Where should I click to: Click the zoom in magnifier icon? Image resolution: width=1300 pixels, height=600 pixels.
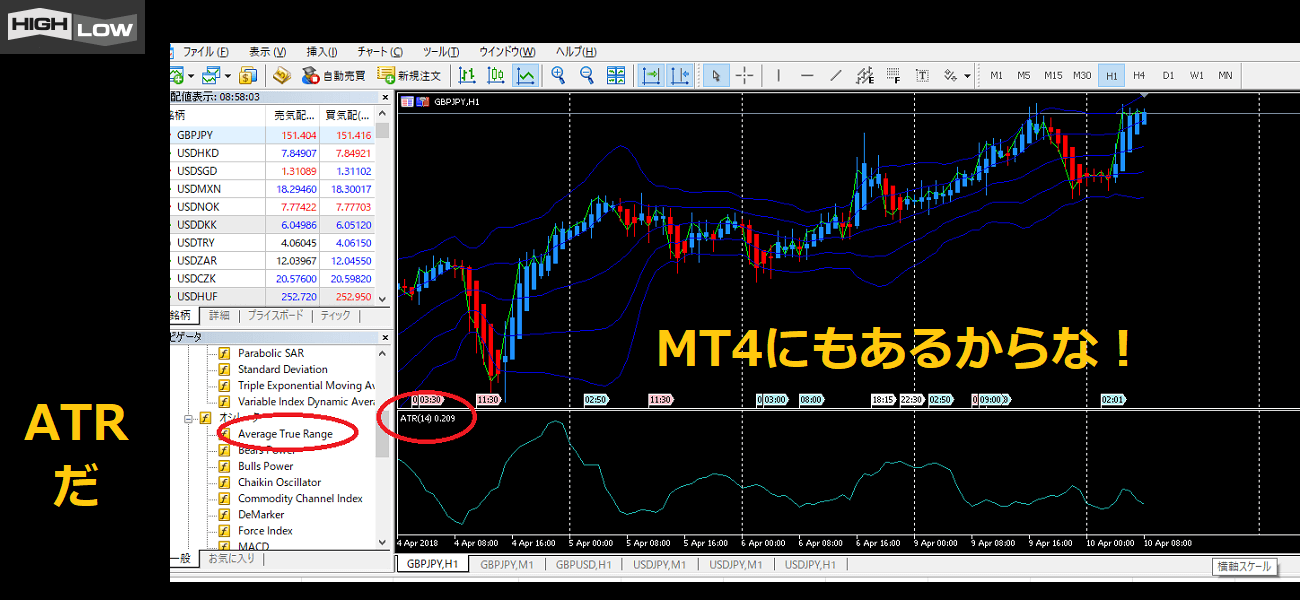pyautogui.click(x=558, y=75)
